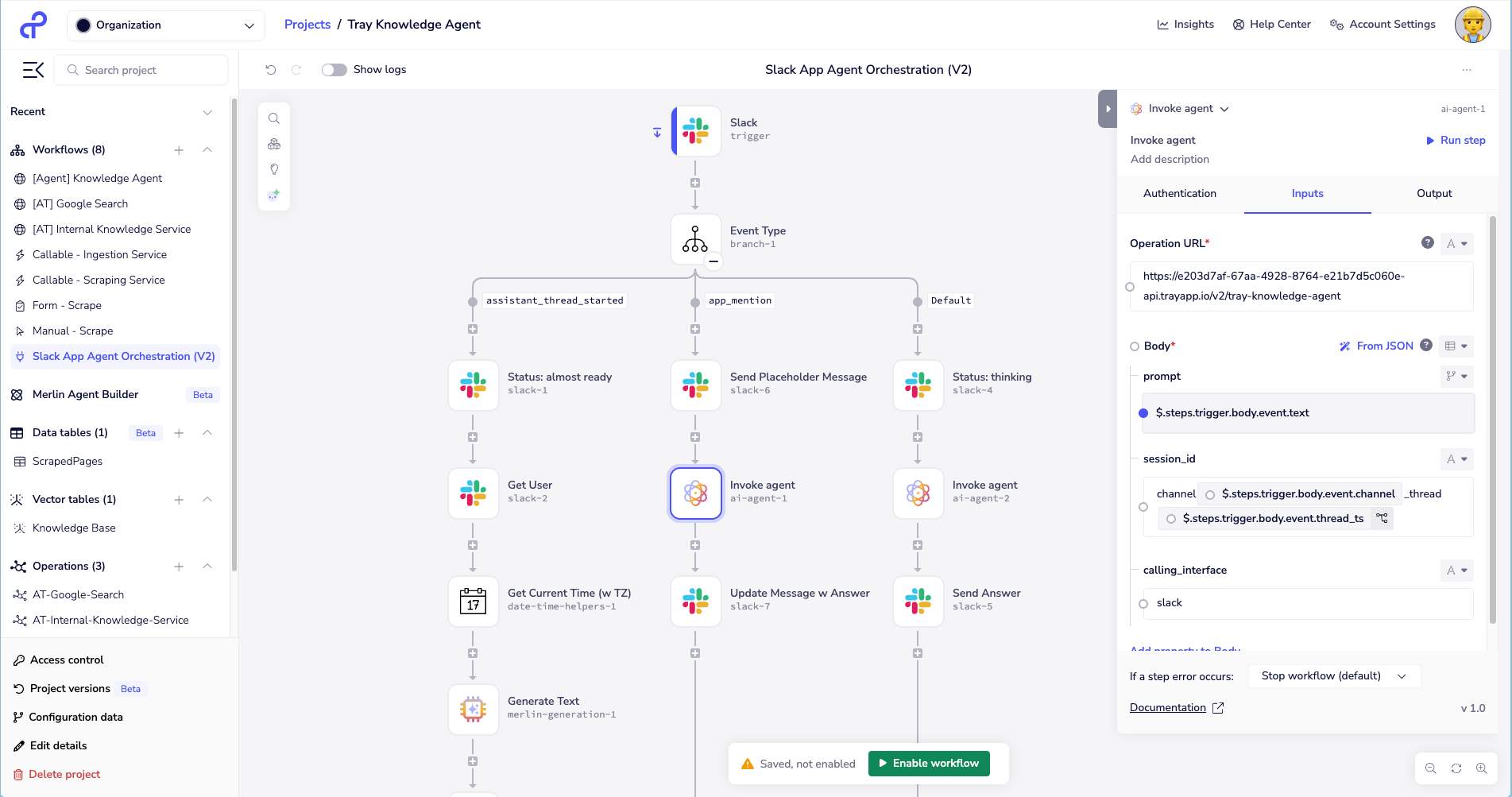Open the step error handling dropdown
This screenshot has height=797, width=1512.
[1333, 676]
